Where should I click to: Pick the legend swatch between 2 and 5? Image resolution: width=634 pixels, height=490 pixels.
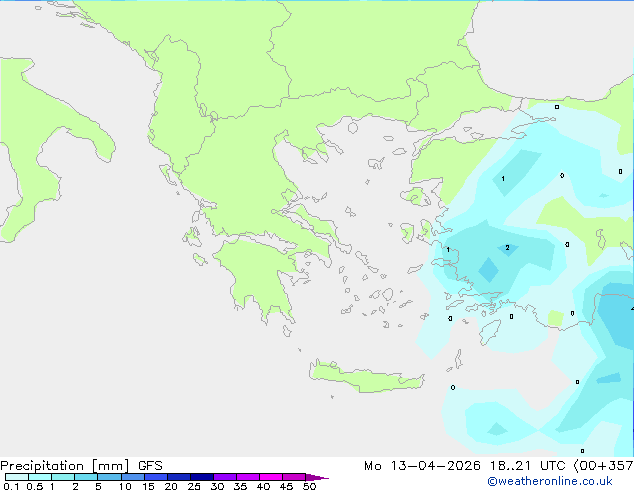(86, 477)
